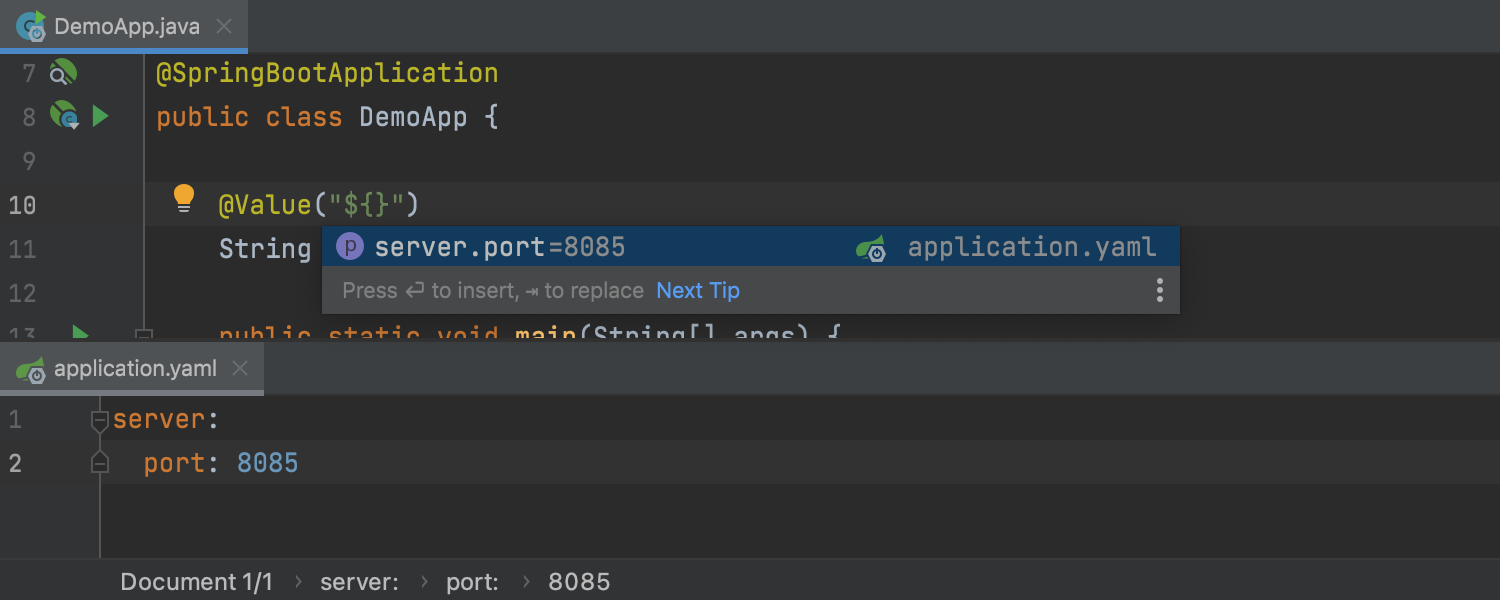Image resolution: width=1500 pixels, height=600 pixels.
Task: Click the yellow intention lightbulb on line 10
Action: (184, 198)
